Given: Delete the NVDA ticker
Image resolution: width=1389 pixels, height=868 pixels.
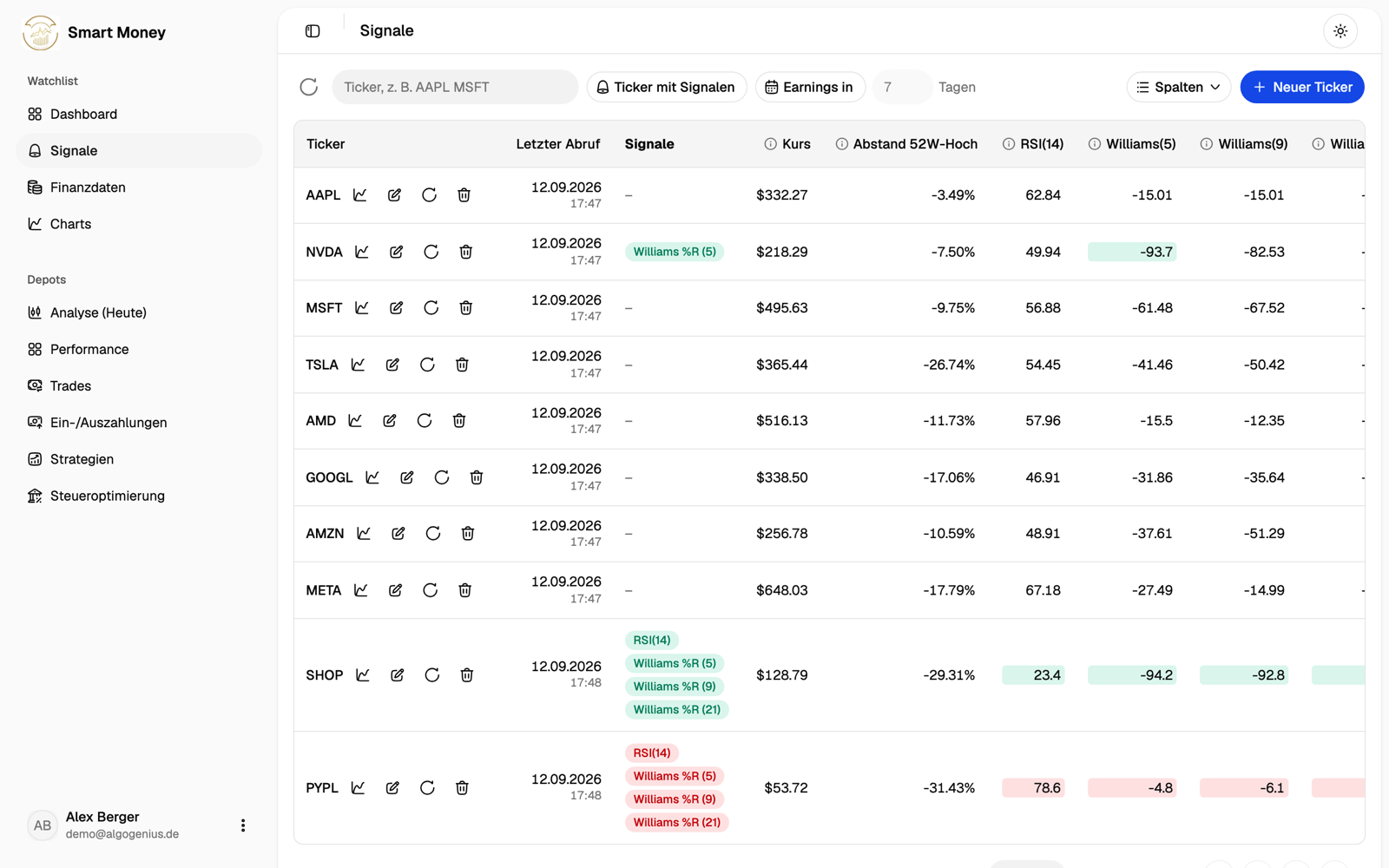Looking at the screenshot, I should [x=466, y=252].
